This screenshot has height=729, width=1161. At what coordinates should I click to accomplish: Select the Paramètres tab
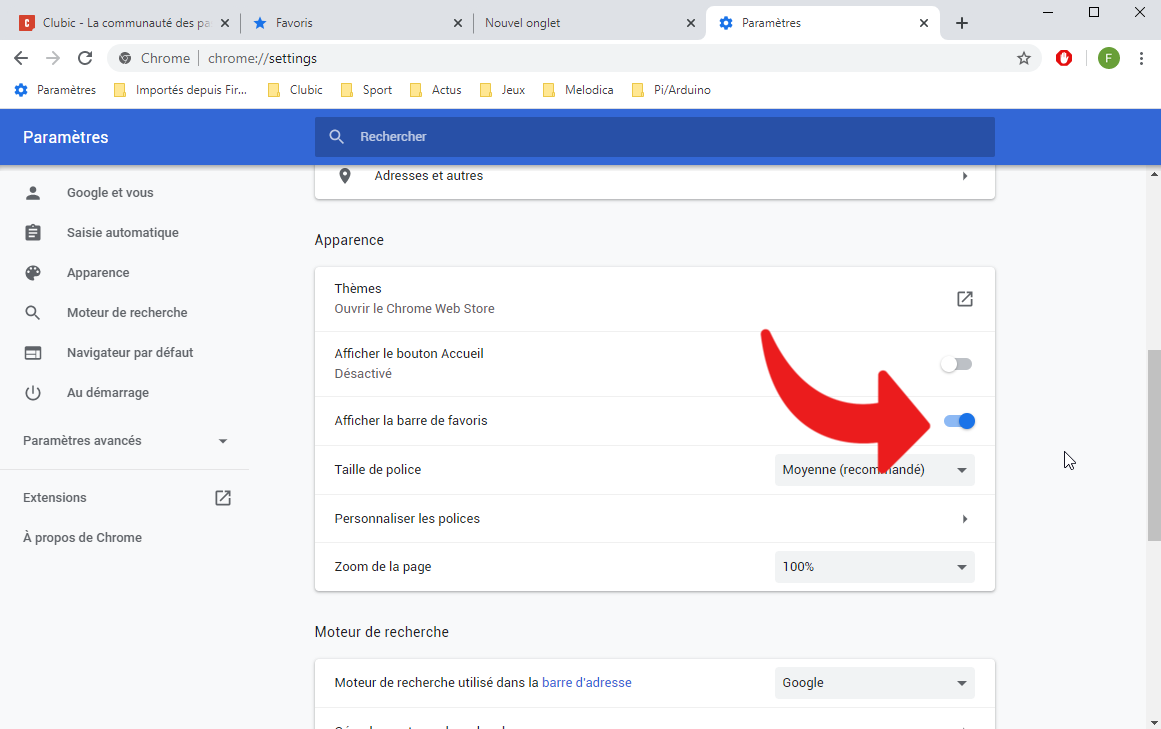(822, 23)
